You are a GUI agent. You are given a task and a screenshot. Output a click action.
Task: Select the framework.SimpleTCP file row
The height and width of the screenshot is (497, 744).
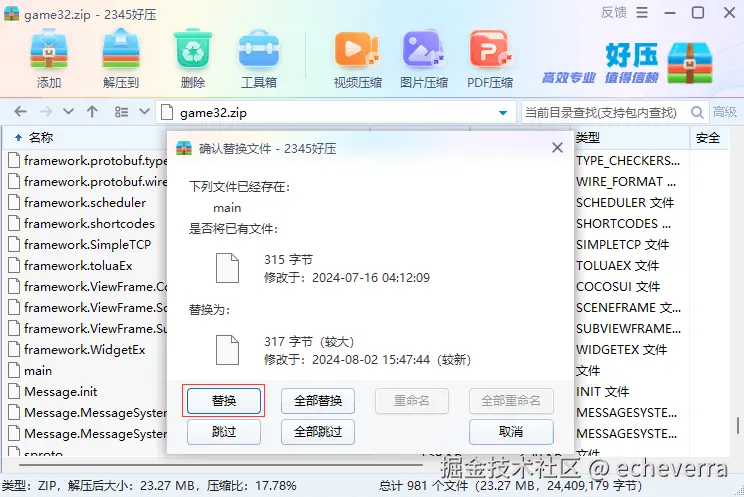pos(87,244)
